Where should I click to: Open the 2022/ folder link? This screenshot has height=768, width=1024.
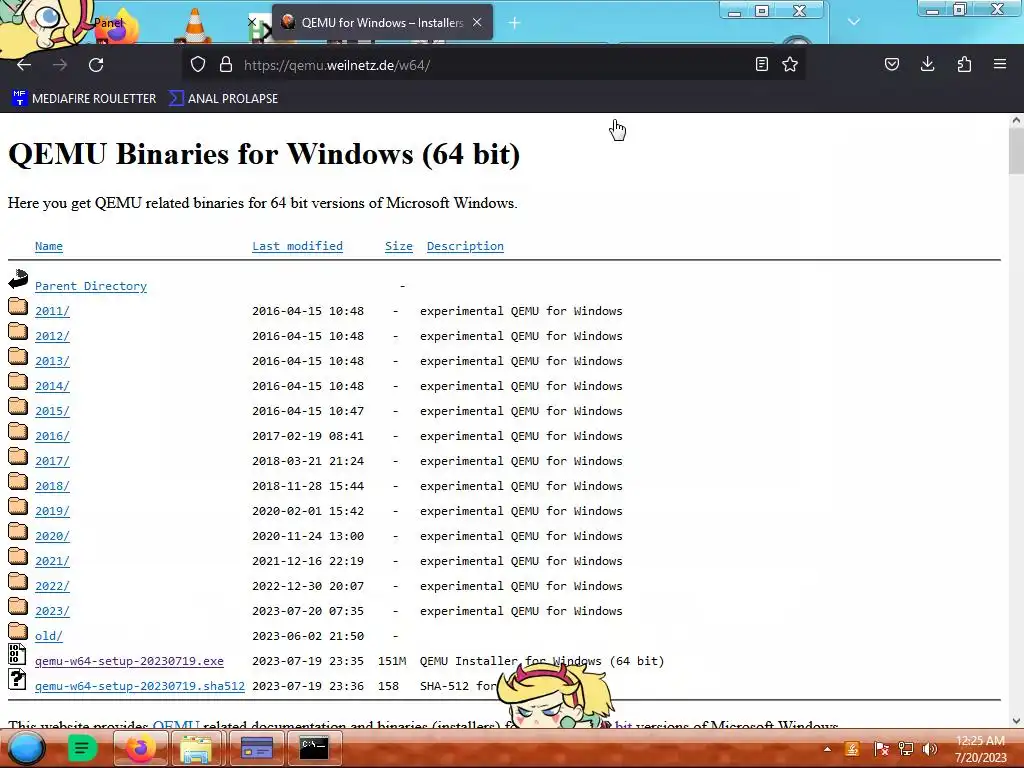[x=52, y=586]
